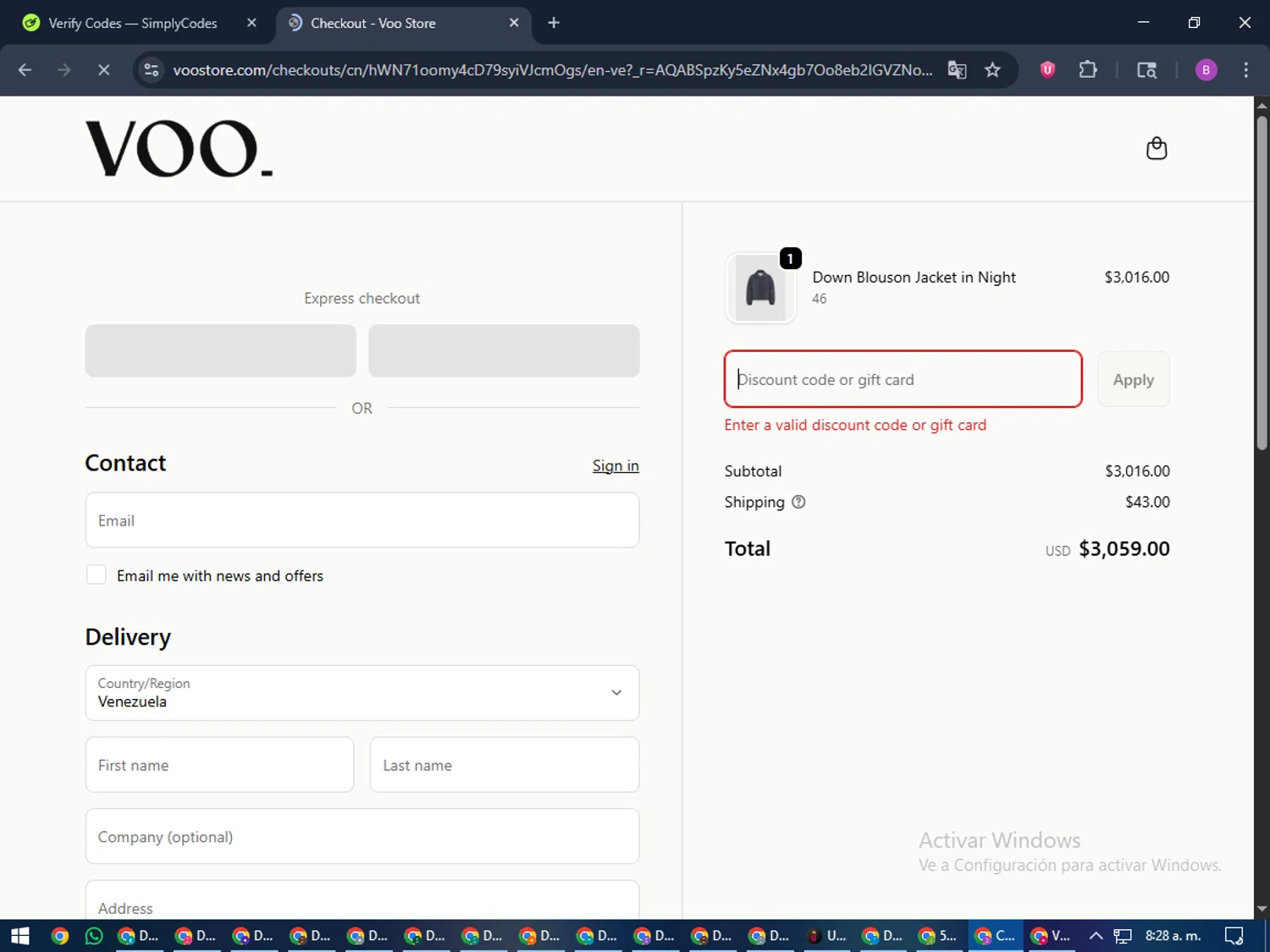The height and width of the screenshot is (952, 1270).
Task: Show hidden system tray icons chevron
Action: click(x=1096, y=936)
